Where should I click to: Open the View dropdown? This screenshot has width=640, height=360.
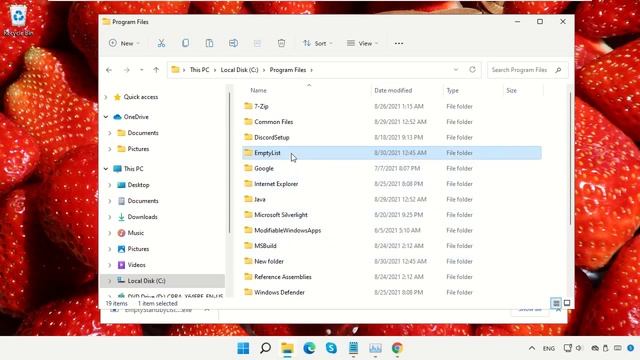362,43
